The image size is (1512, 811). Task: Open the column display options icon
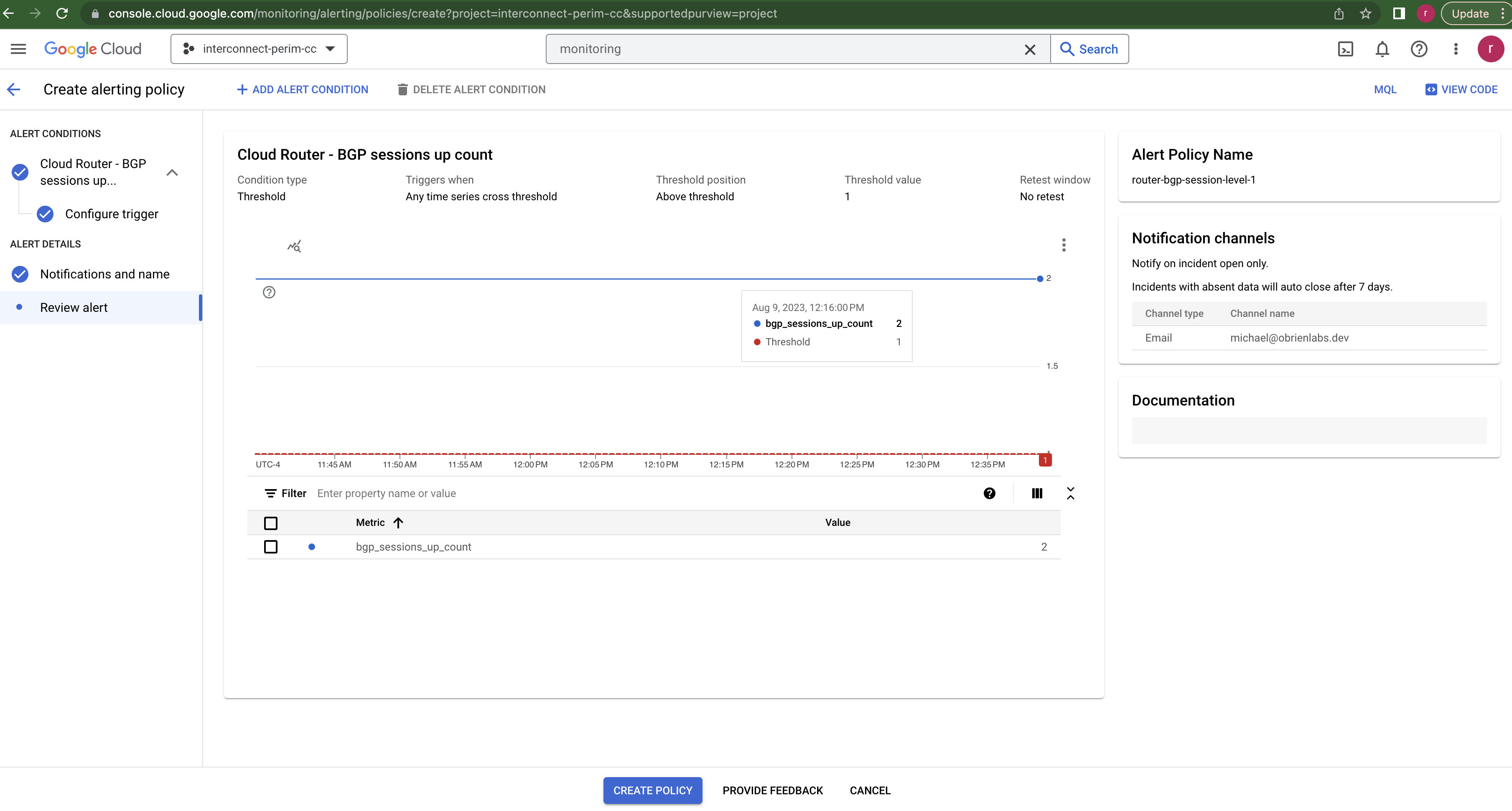point(1036,493)
